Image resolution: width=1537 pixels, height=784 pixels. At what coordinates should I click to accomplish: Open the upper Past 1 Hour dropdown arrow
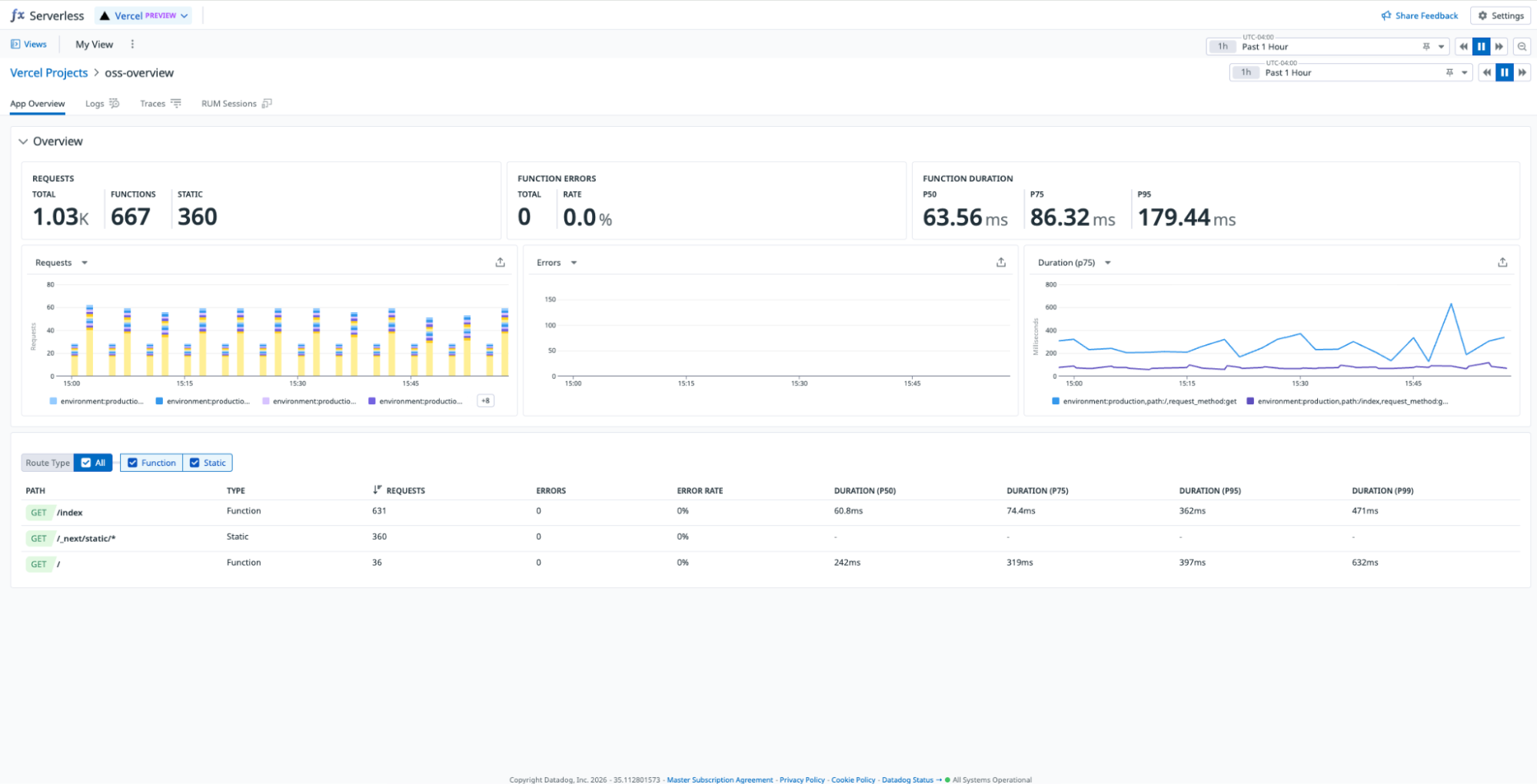click(x=1441, y=47)
